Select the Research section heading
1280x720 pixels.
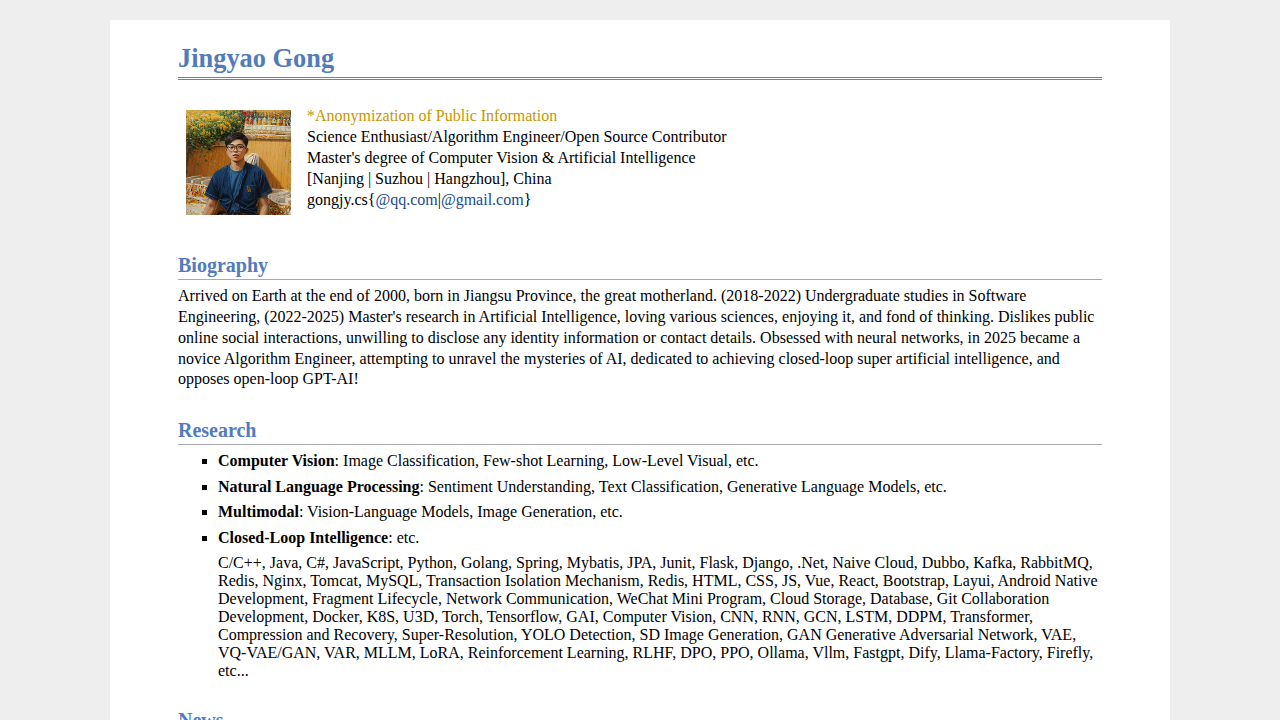[217, 430]
